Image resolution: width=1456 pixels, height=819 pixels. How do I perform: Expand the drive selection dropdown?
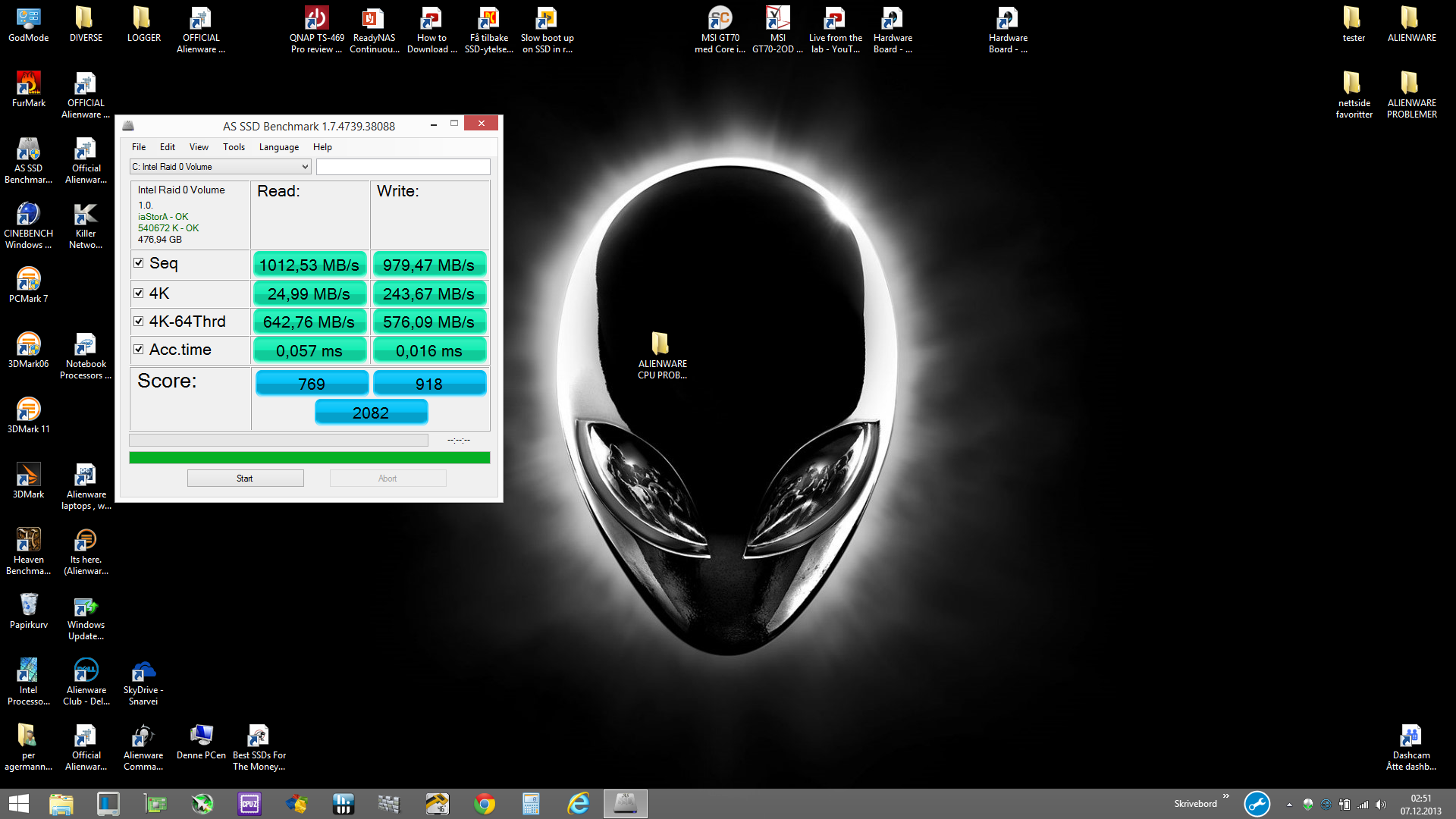click(305, 167)
